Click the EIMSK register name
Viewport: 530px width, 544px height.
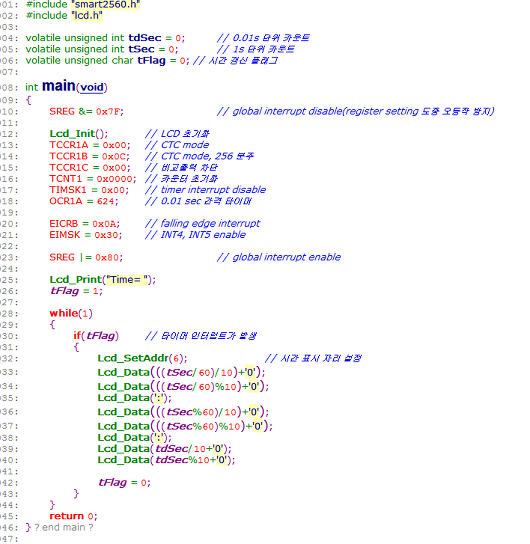65,235
